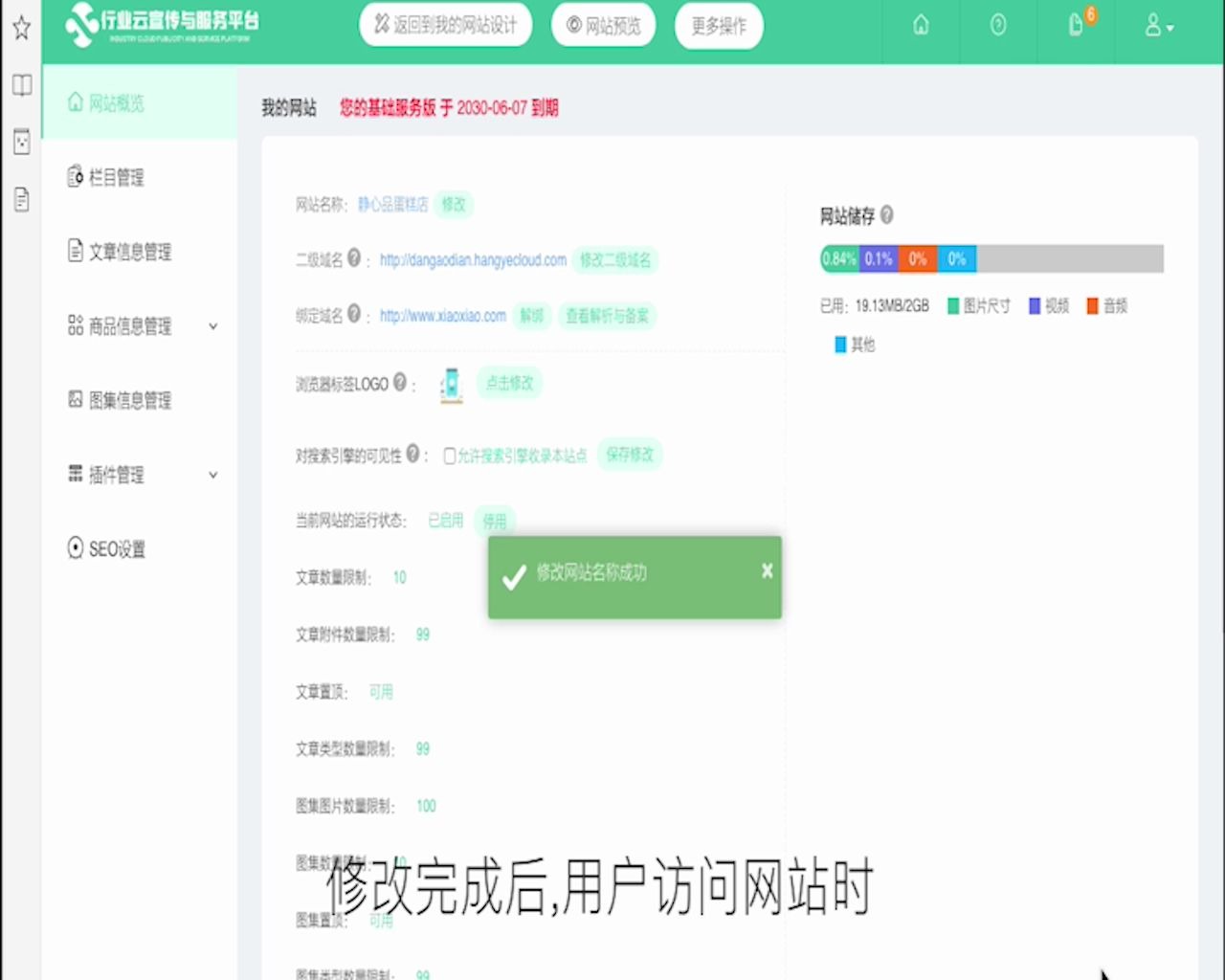The image size is (1225, 980).
Task: Click expiry notice 2030-06-07 到期 text
Action: pos(507,108)
